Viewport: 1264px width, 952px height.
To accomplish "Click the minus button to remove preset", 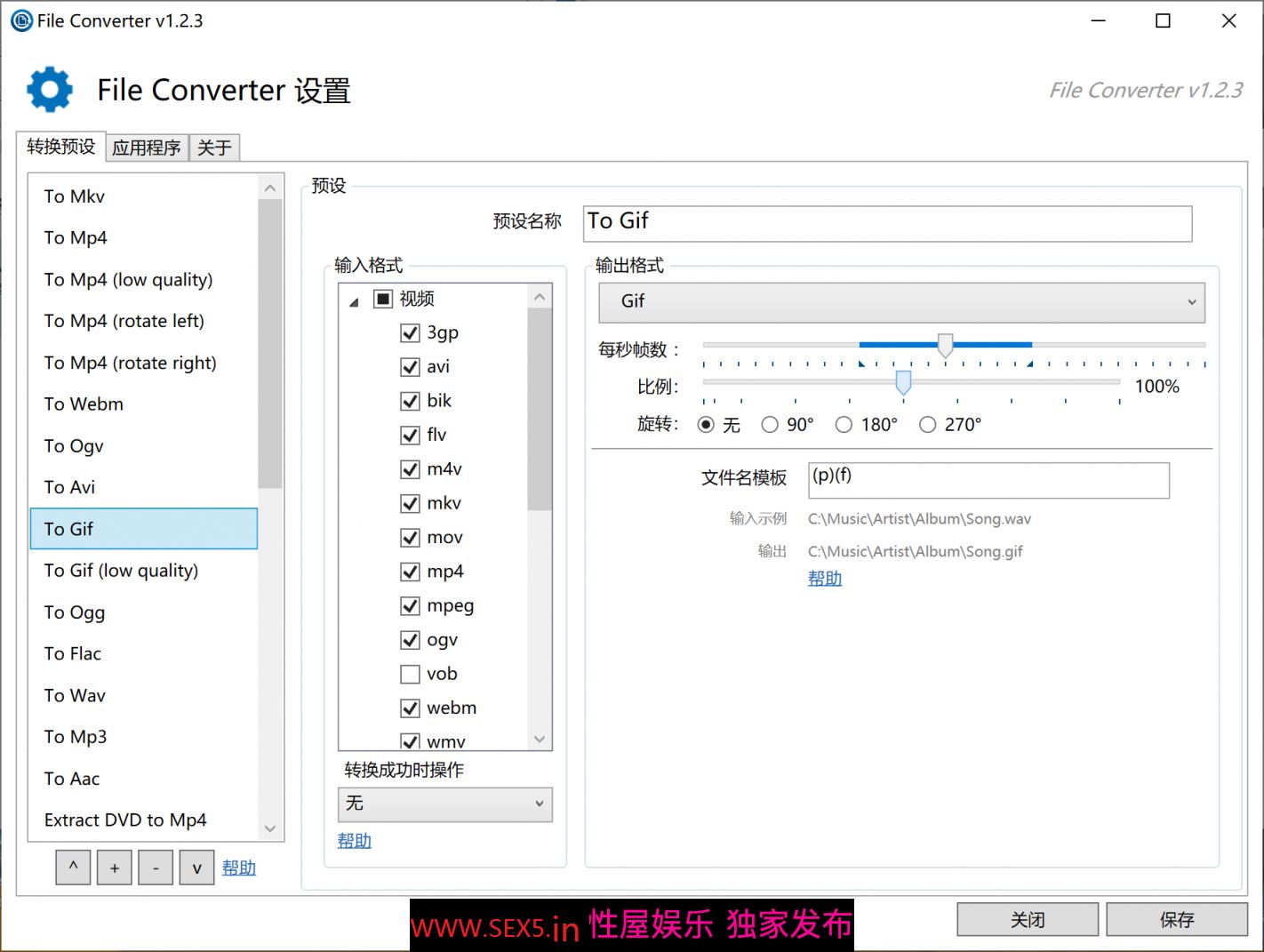I will tap(156, 868).
